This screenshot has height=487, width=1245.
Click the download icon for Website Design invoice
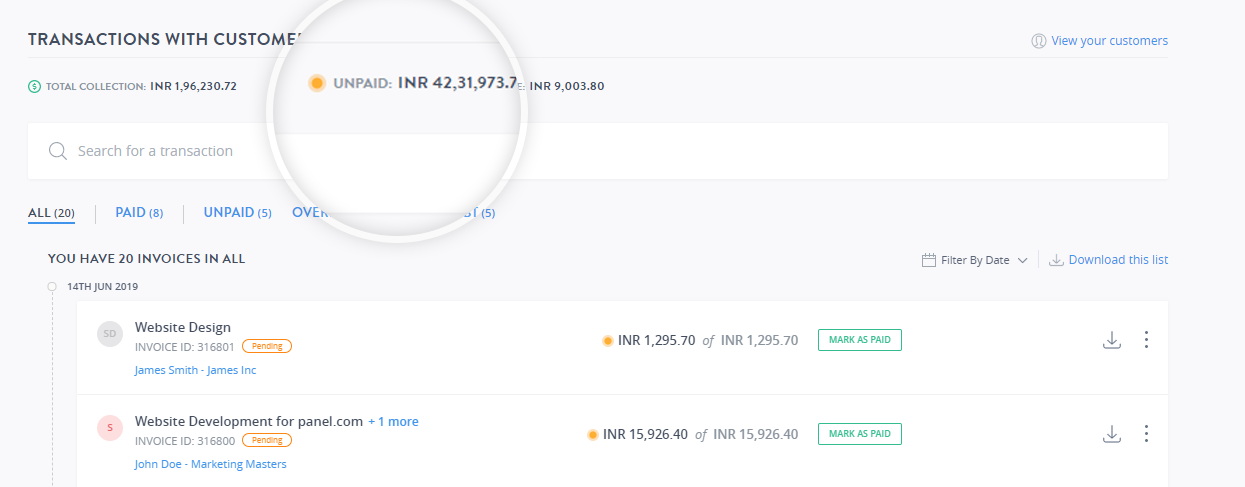pyautogui.click(x=1111, y=340)
